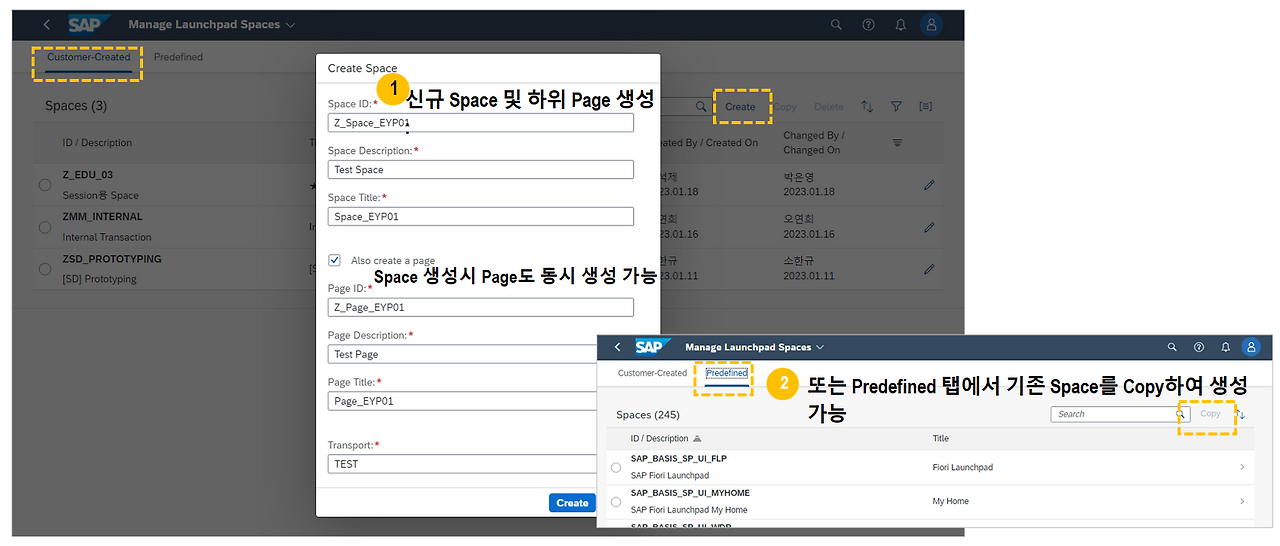Open notifications bell in Predefined window header
Image resolution: width=1280 pixels, height=546 pixels.
1225,347
